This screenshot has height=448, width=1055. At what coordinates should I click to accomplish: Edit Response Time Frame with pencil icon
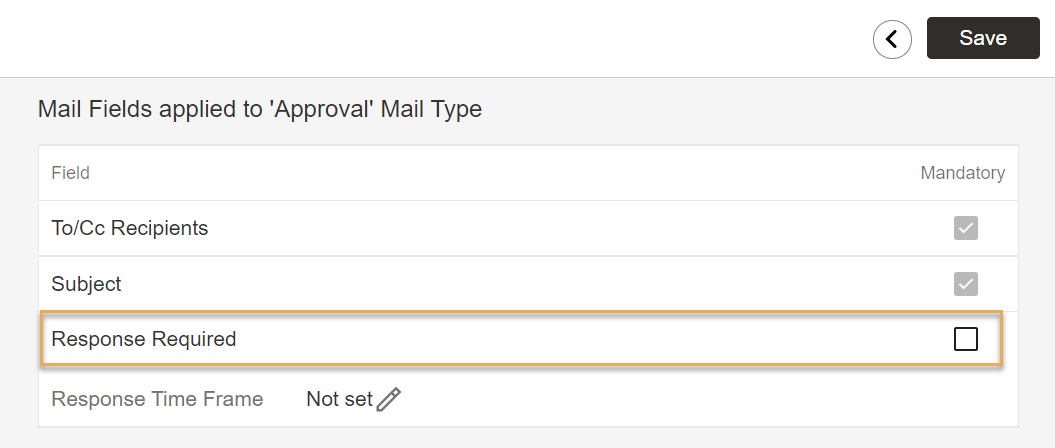388,400
